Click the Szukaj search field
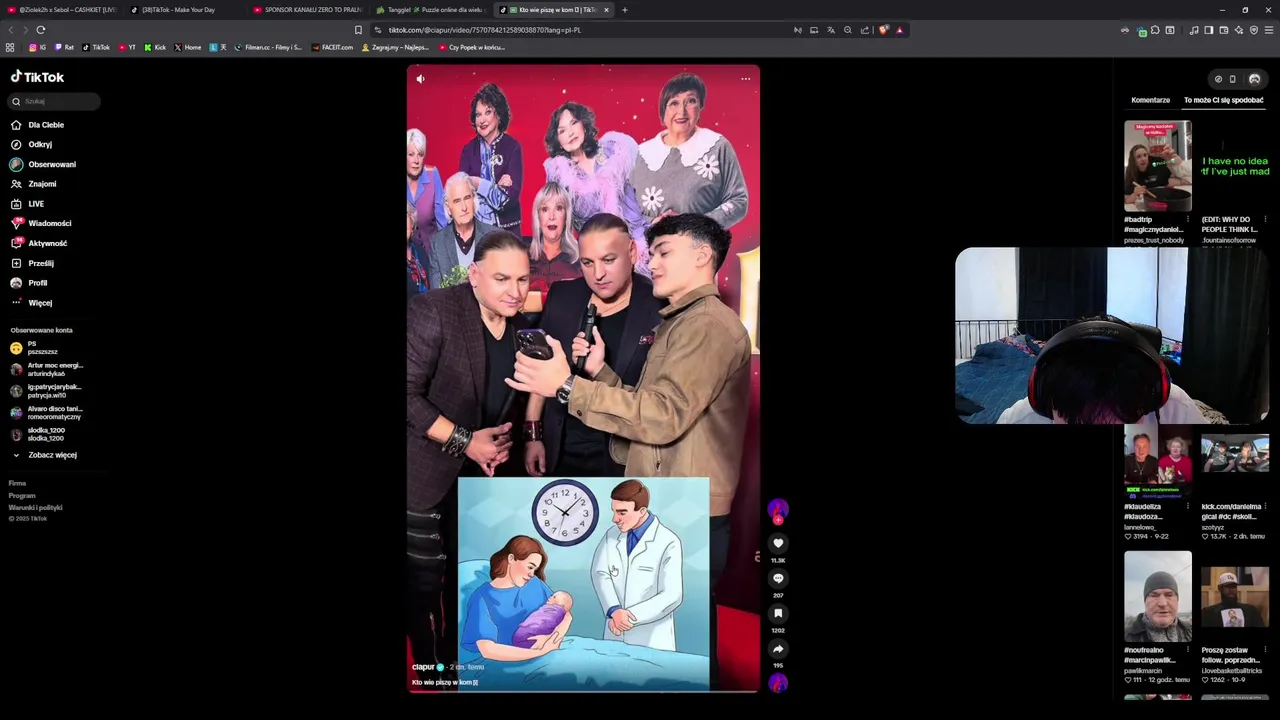Screen dimensions: 1280x720 point(54,101)
